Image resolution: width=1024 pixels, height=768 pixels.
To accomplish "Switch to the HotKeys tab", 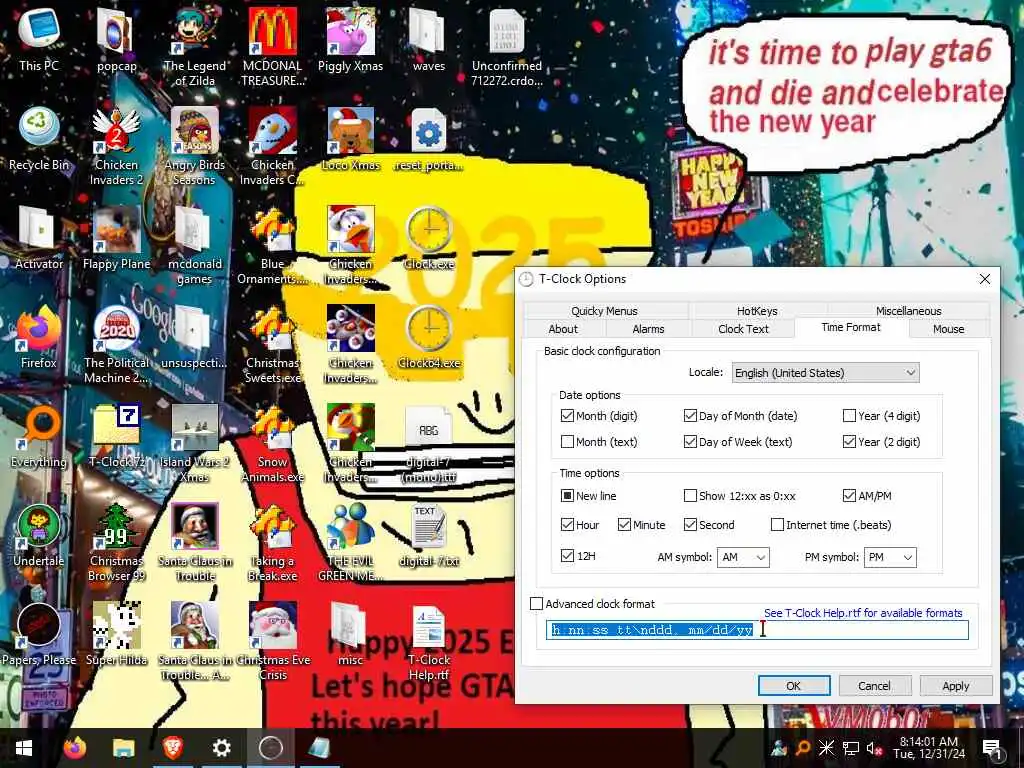I will click(757, 311).
